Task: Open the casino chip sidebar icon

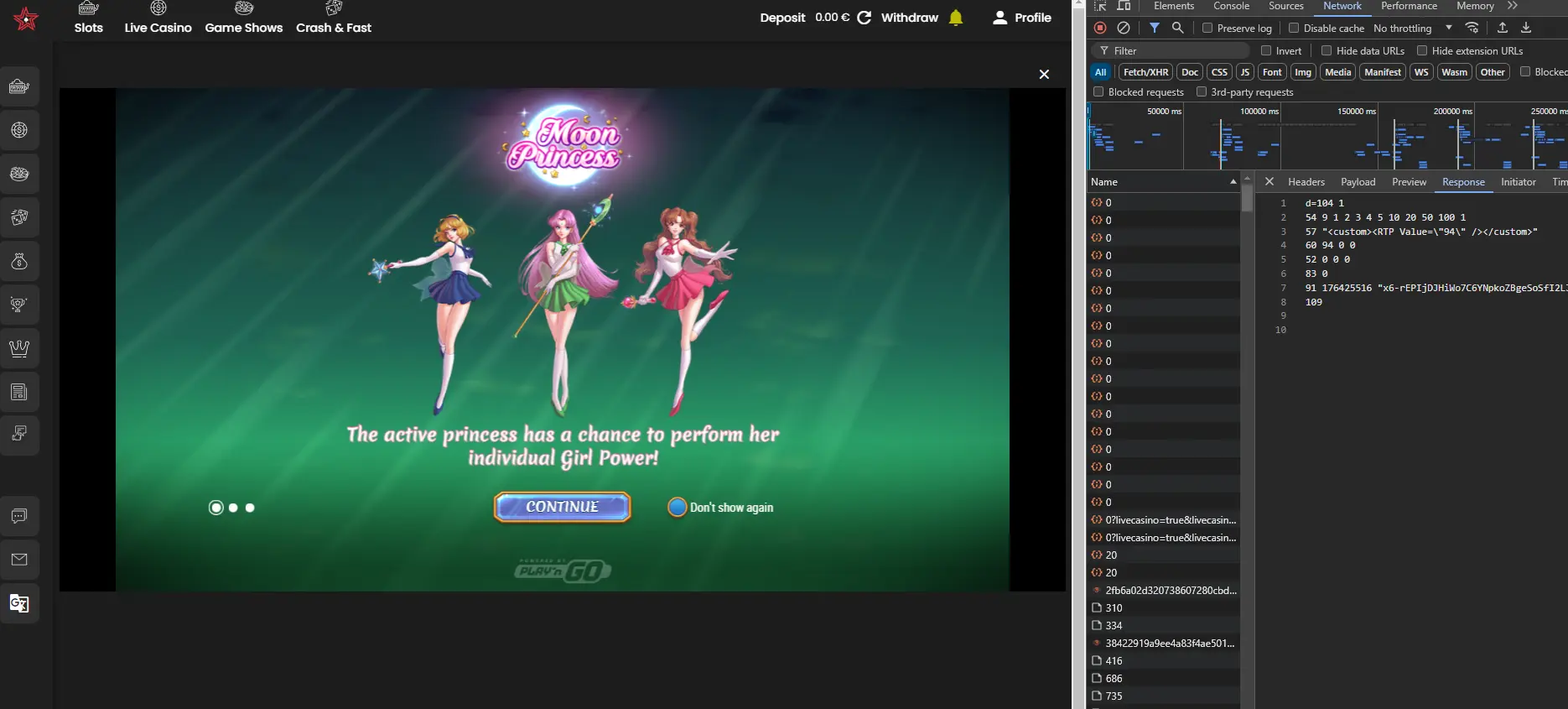Action: pos(19,130)
